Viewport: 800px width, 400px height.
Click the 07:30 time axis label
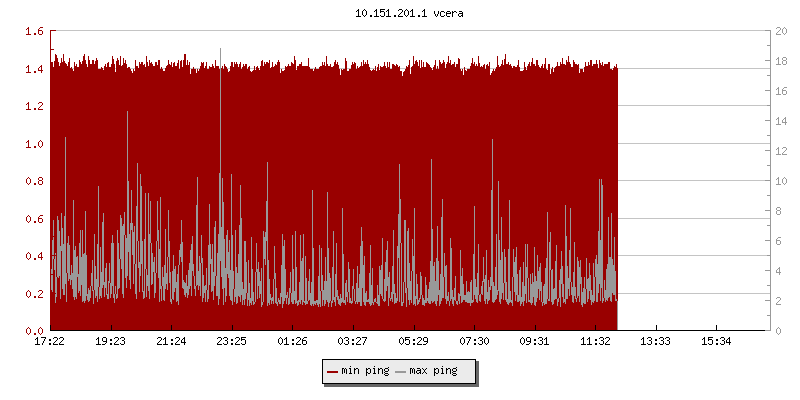pyautogui.click(x=474, y=341)
